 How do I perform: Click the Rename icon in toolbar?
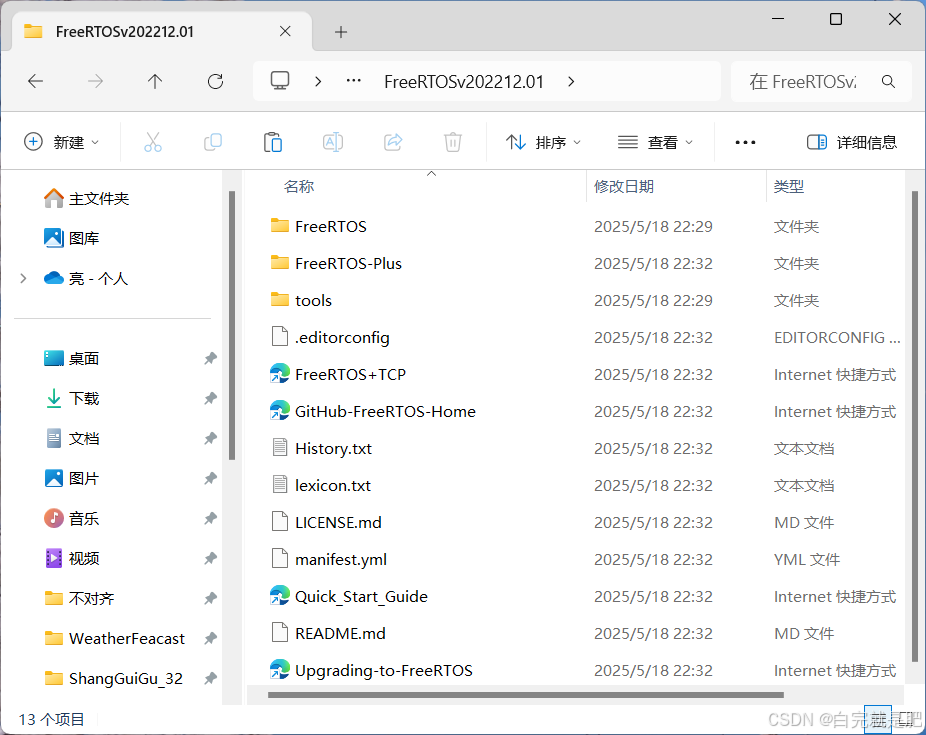(333, 142)
